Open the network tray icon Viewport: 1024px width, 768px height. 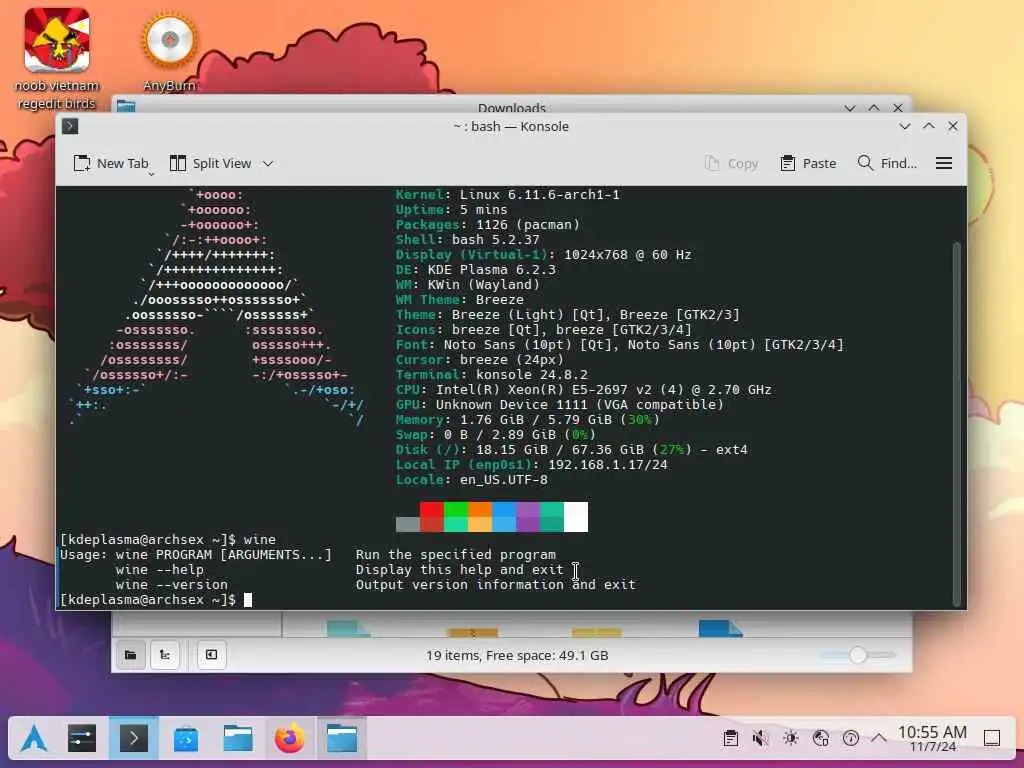point(821,739)
